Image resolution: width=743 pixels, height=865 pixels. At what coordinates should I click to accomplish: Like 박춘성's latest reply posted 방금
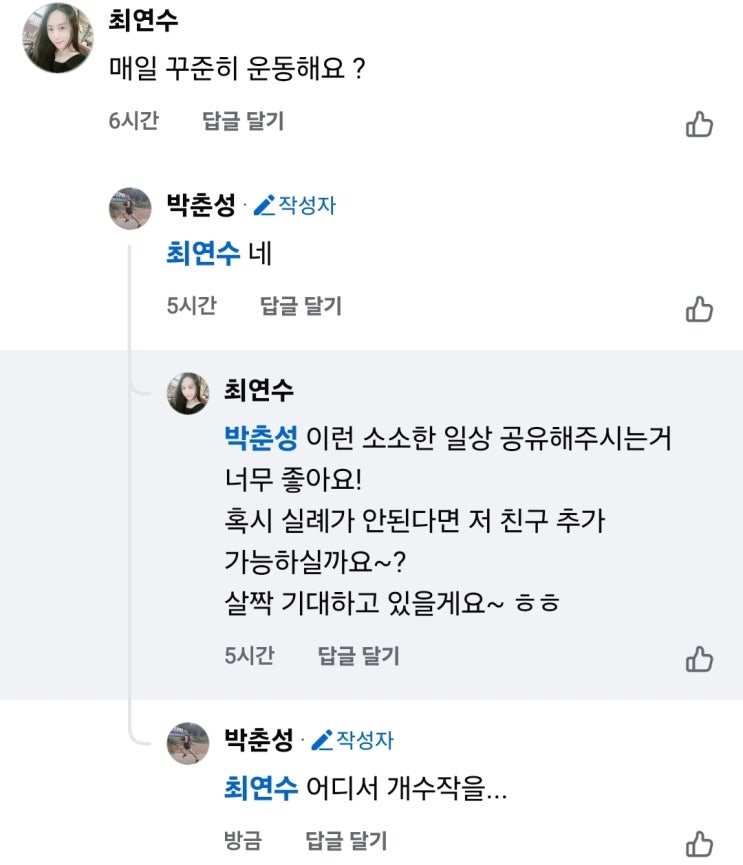point(699,843)
